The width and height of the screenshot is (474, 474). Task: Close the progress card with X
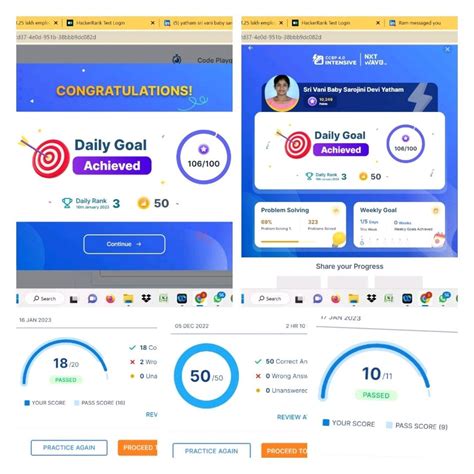pyautogui.click(x=447, y=49)
